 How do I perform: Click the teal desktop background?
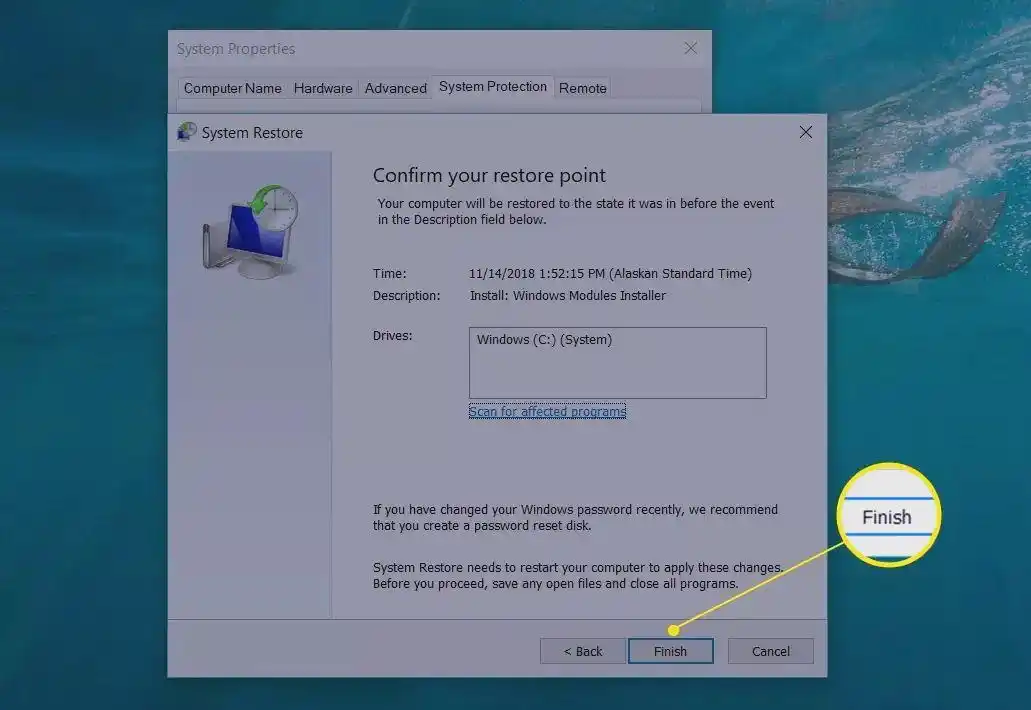[x=80, y=400]
